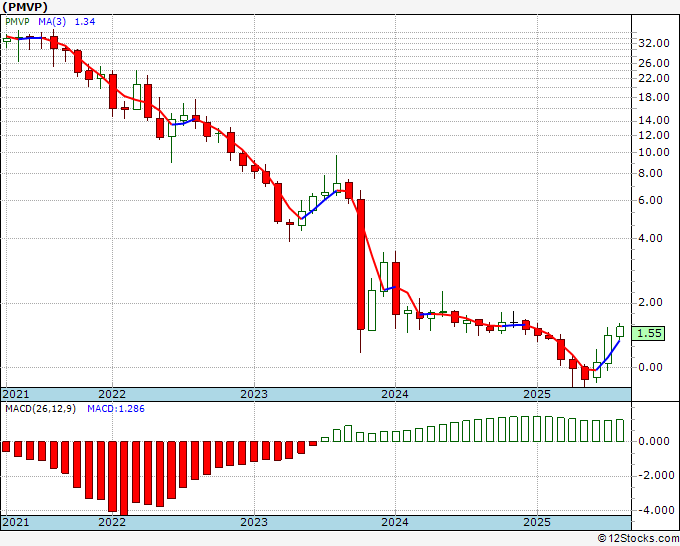Click the 14.00 price axis label
The image size is (680, 546).
point(654,120)
